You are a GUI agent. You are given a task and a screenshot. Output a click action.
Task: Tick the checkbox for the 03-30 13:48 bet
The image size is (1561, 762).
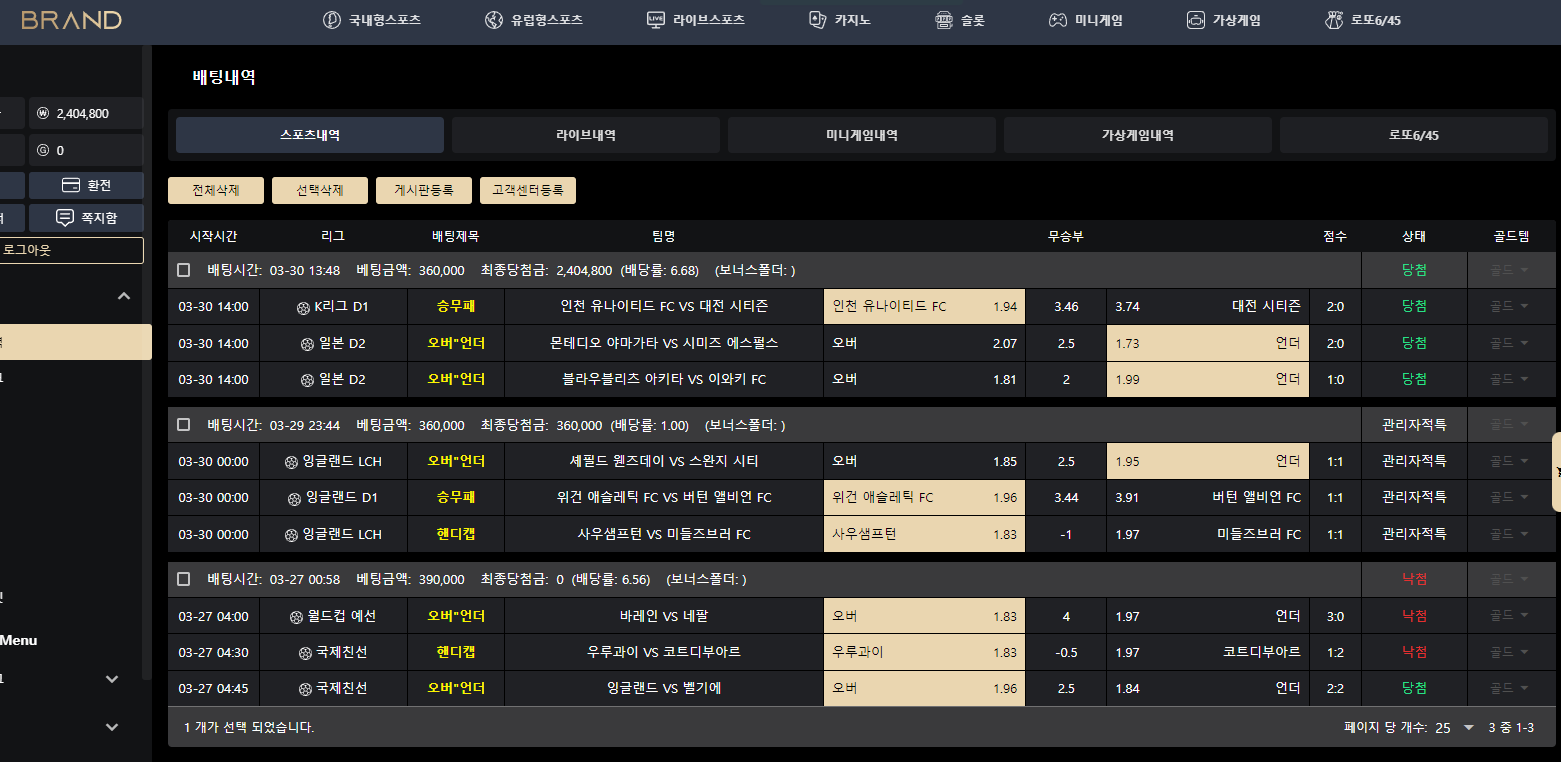[x=184, y=270]
